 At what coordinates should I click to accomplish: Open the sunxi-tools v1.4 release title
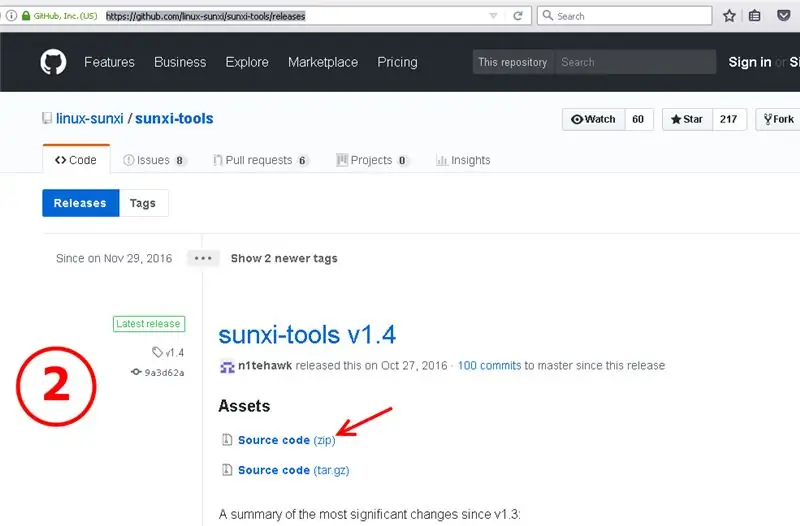(x=307, y=335)
